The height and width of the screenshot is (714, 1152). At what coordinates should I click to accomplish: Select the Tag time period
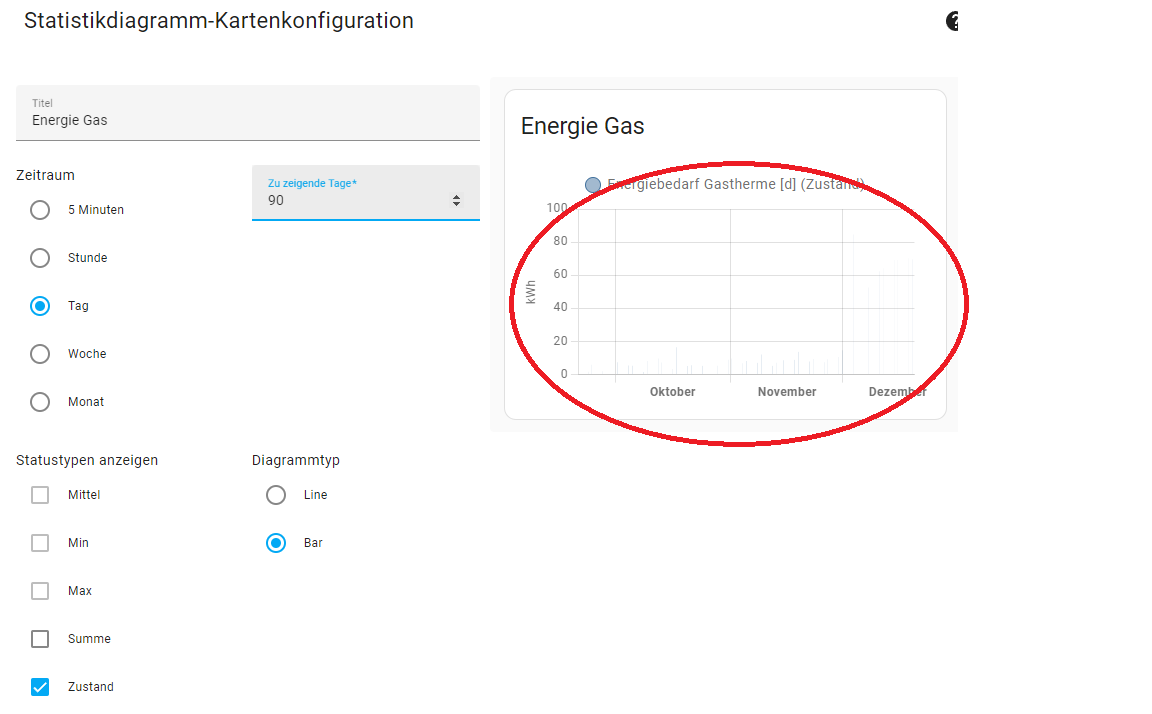pos(40,306)
